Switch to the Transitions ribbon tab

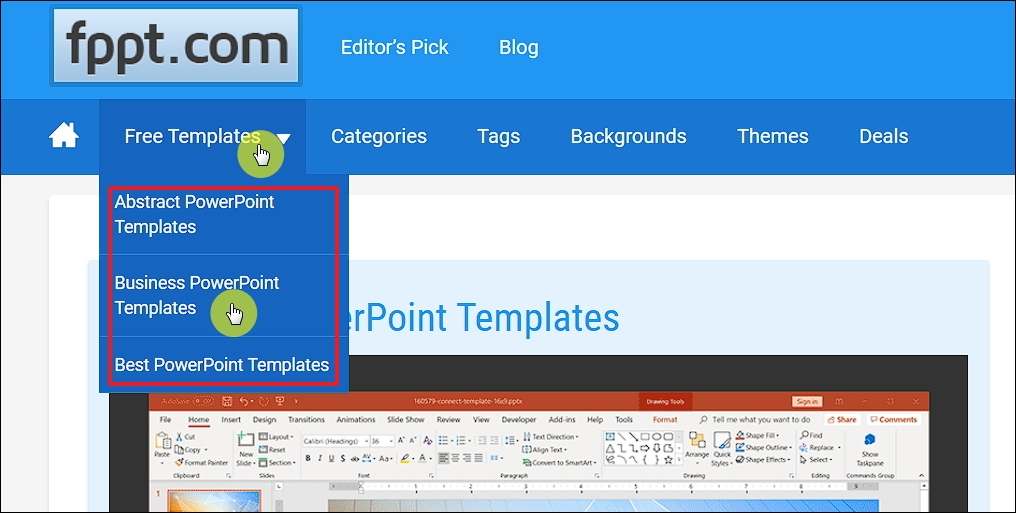tap(306, 420)
